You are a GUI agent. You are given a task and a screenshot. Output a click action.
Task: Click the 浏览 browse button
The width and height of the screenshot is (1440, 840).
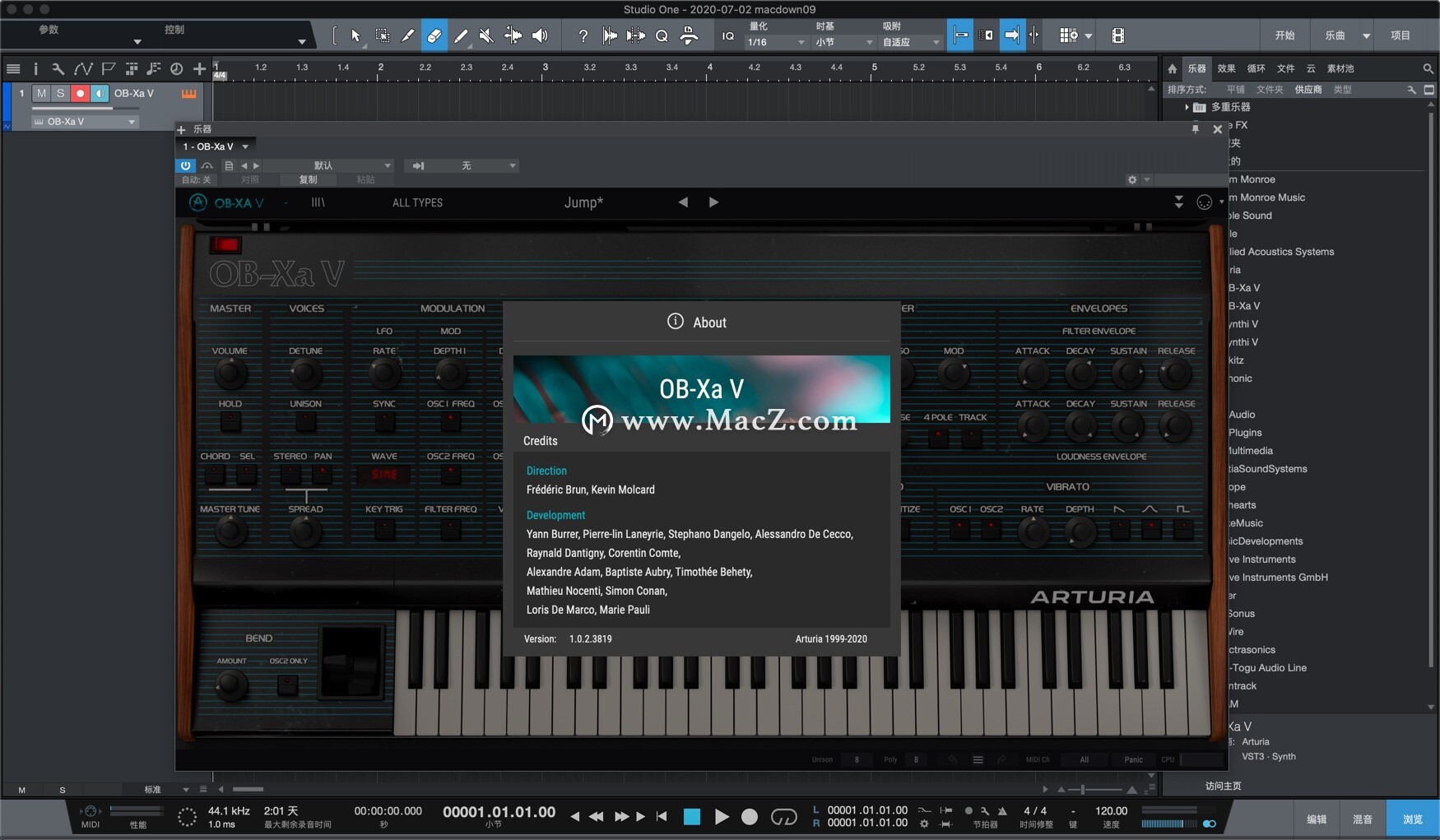pos(1412,819)
